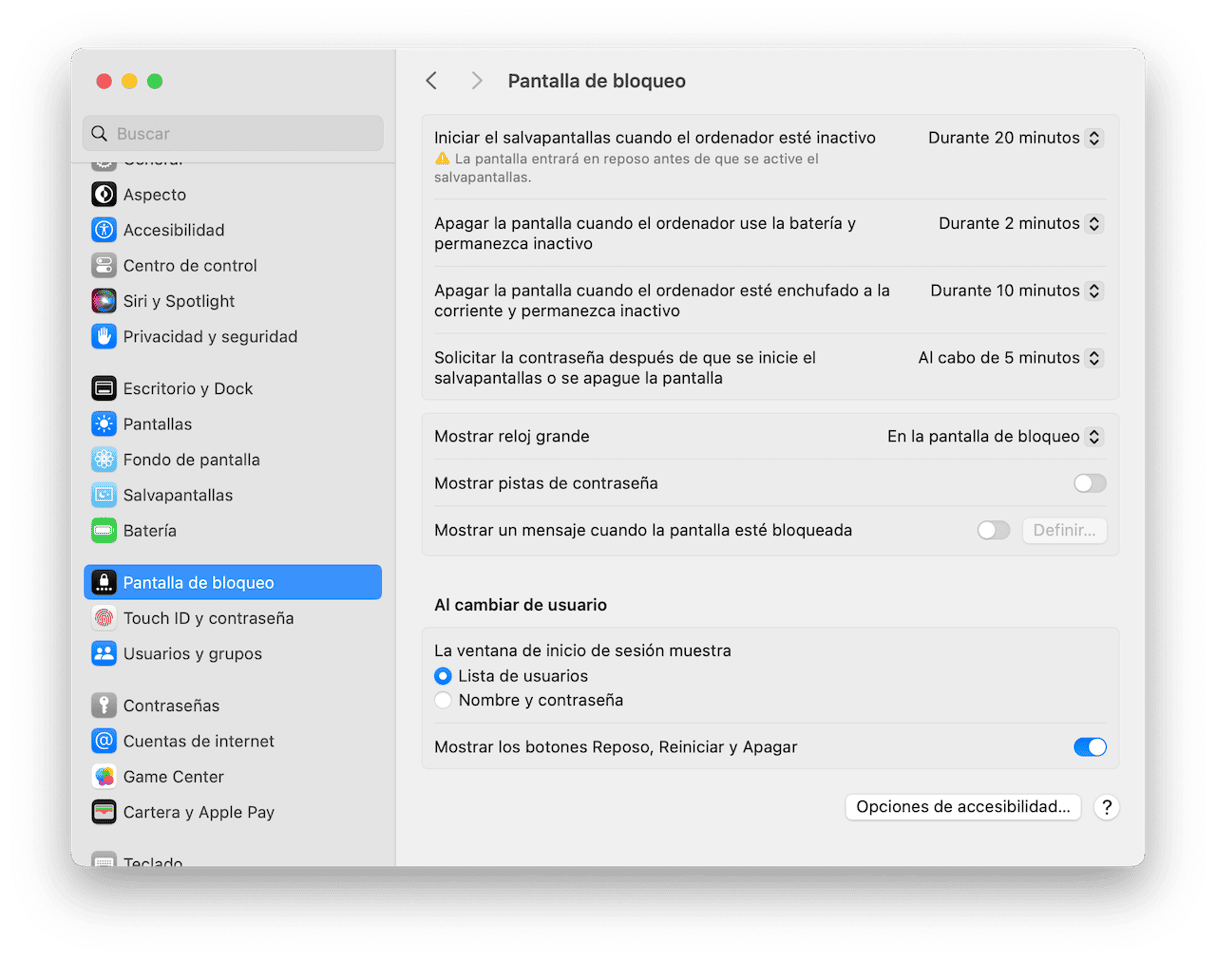
Task: Click the Al cambiar de usuario heading
Action: coord(521,605)
